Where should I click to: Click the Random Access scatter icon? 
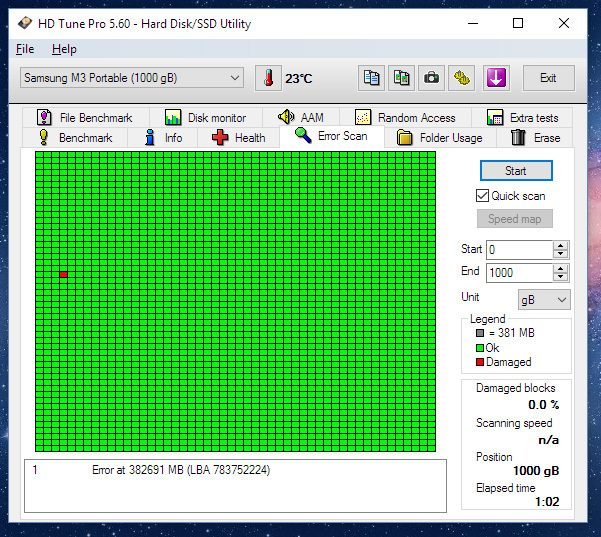tap(363, 117)
